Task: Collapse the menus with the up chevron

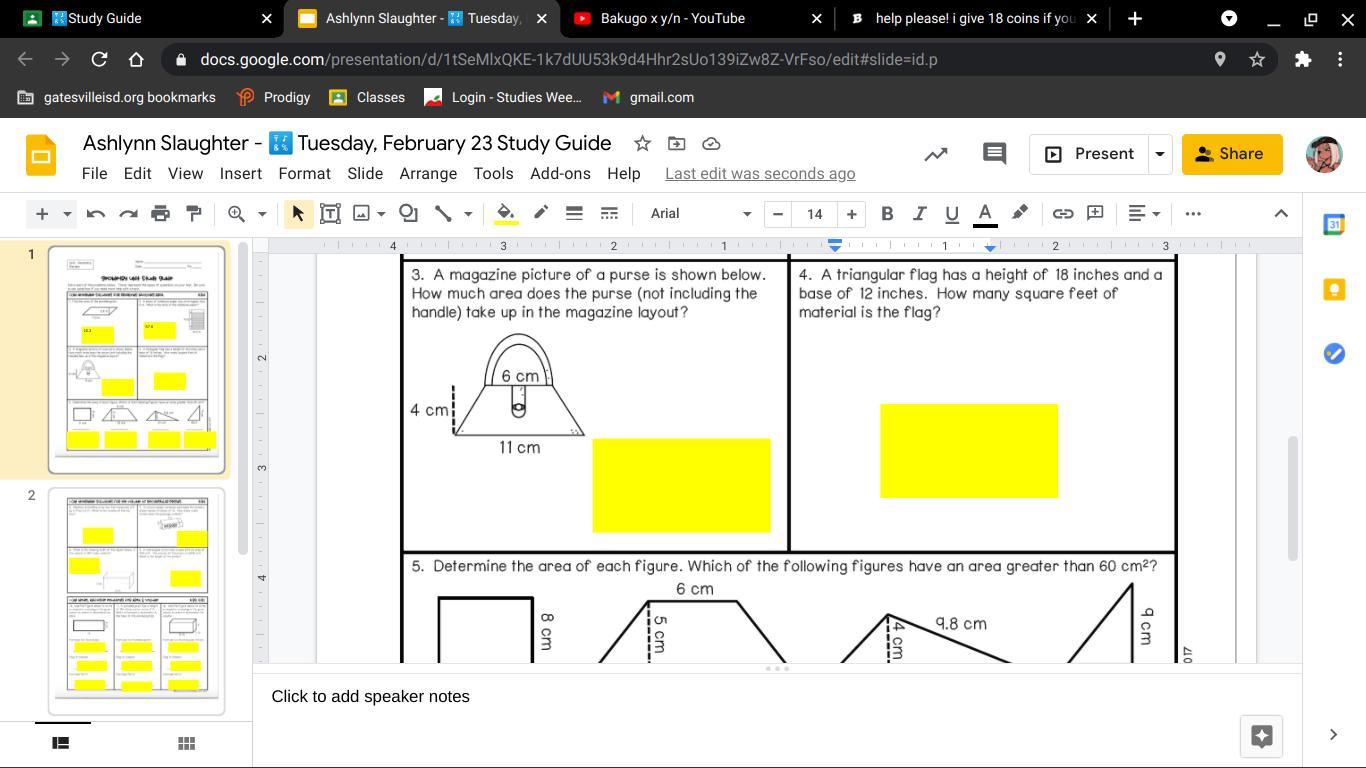Action: pyautogui.click(x=1280, y=213)
